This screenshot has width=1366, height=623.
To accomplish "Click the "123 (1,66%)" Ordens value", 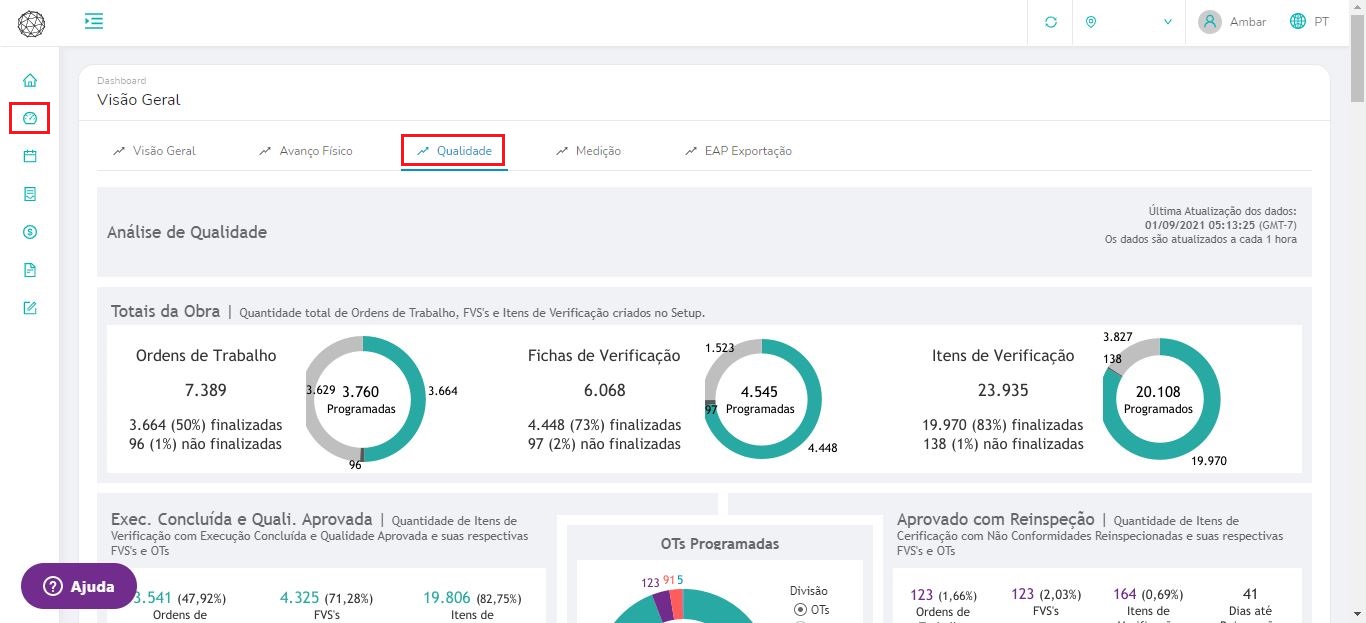I will point(943,595).
